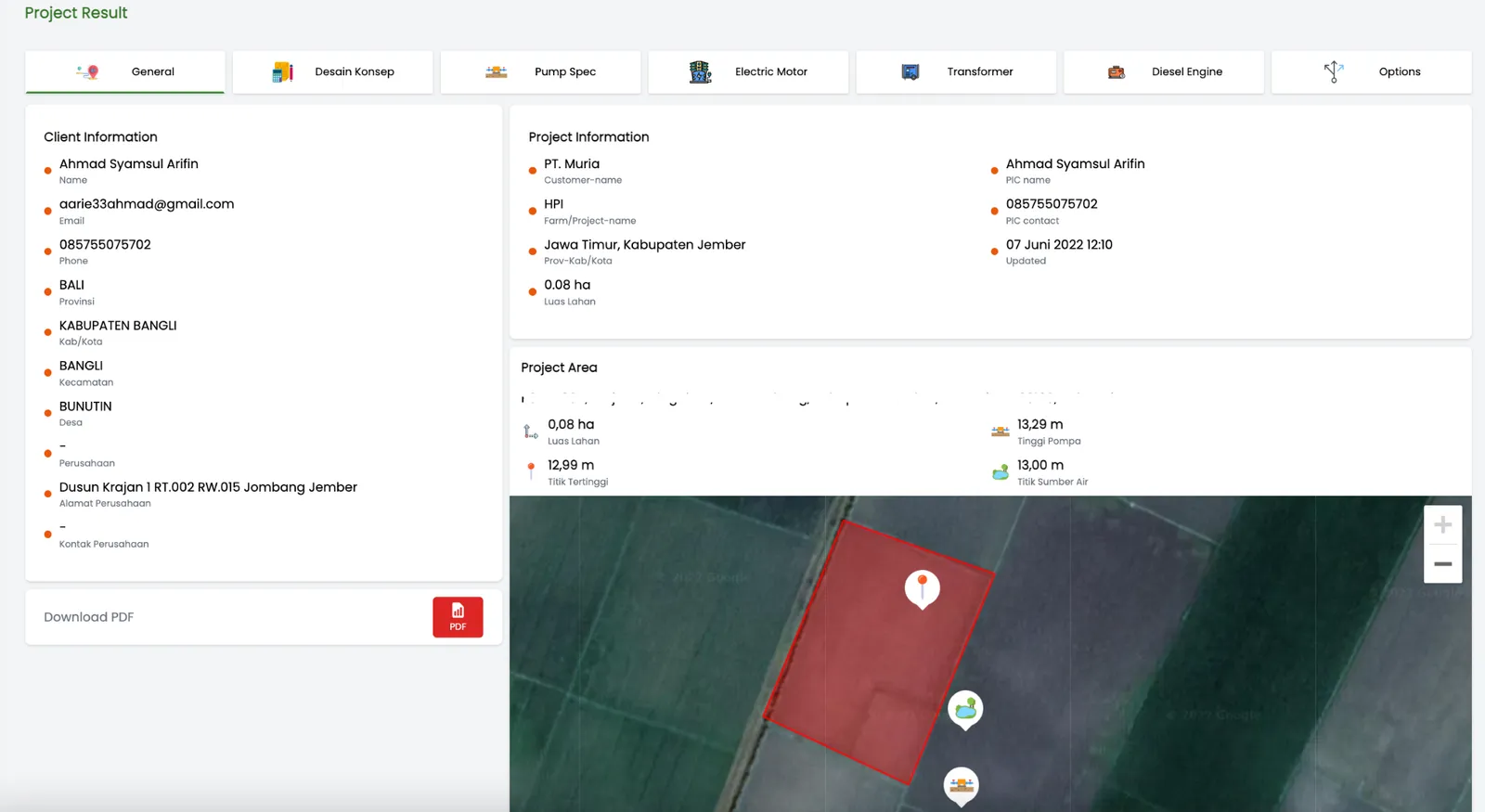1485x812 pixels.
Task: Click the company address Dusun Krajan 1
Action: click(208, 487)
